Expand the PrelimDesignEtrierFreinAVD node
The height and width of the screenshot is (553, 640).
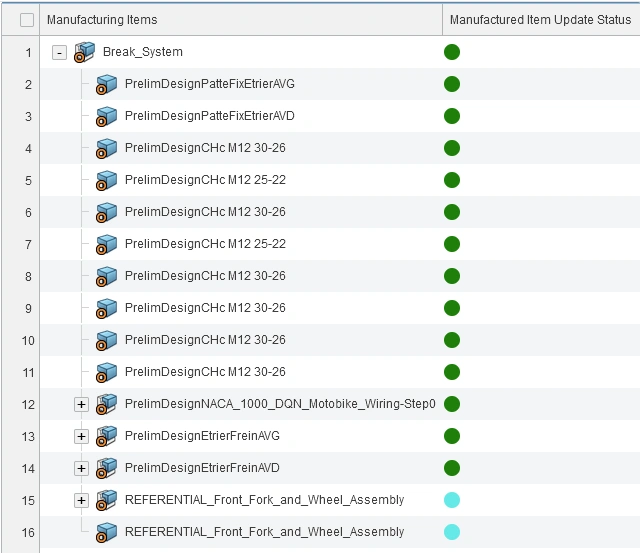click(81, 468)
